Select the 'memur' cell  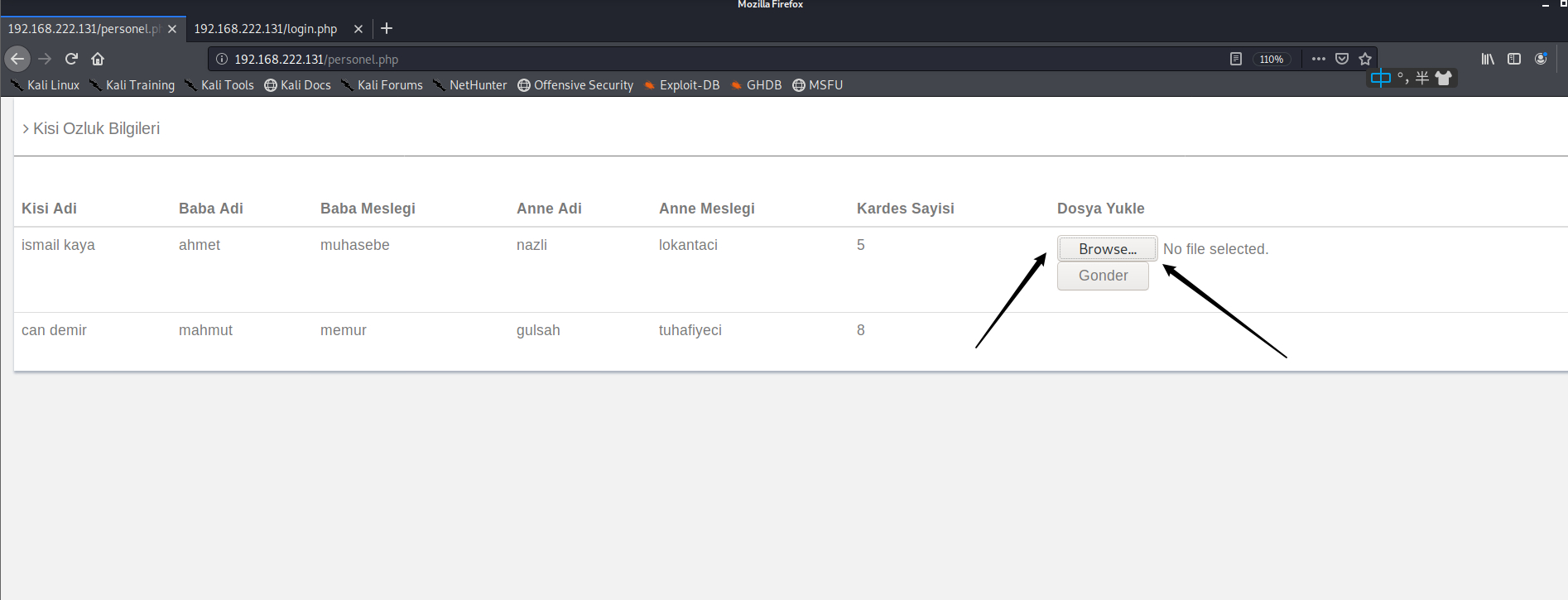343,330
